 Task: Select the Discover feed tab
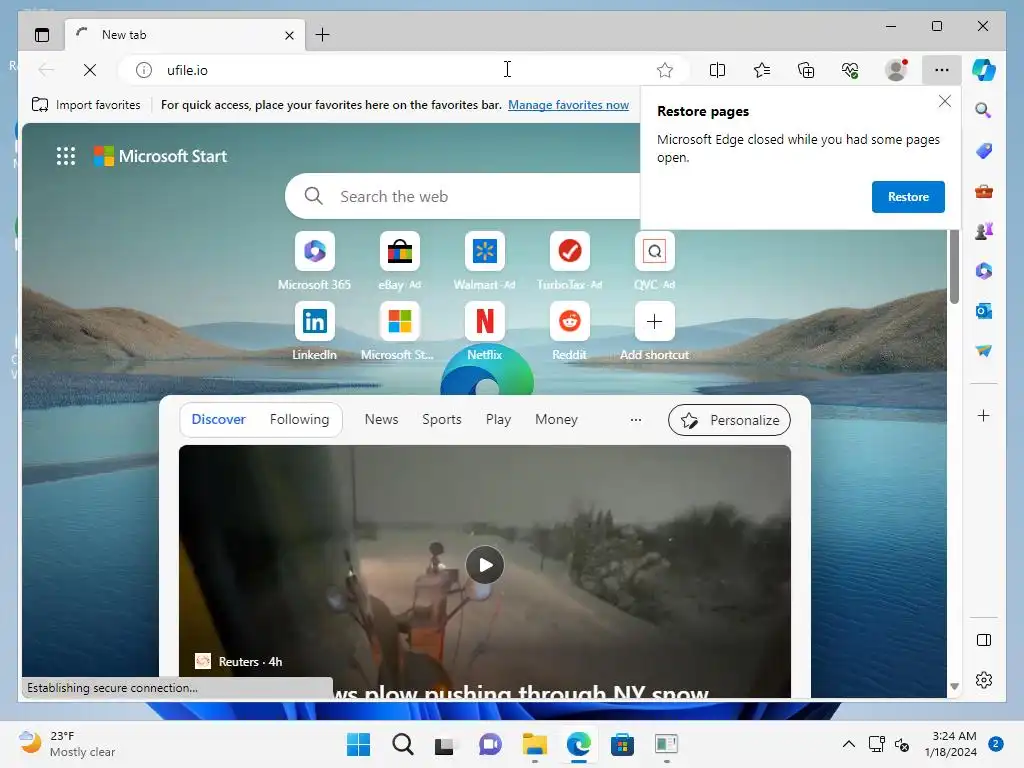point(218,419)
